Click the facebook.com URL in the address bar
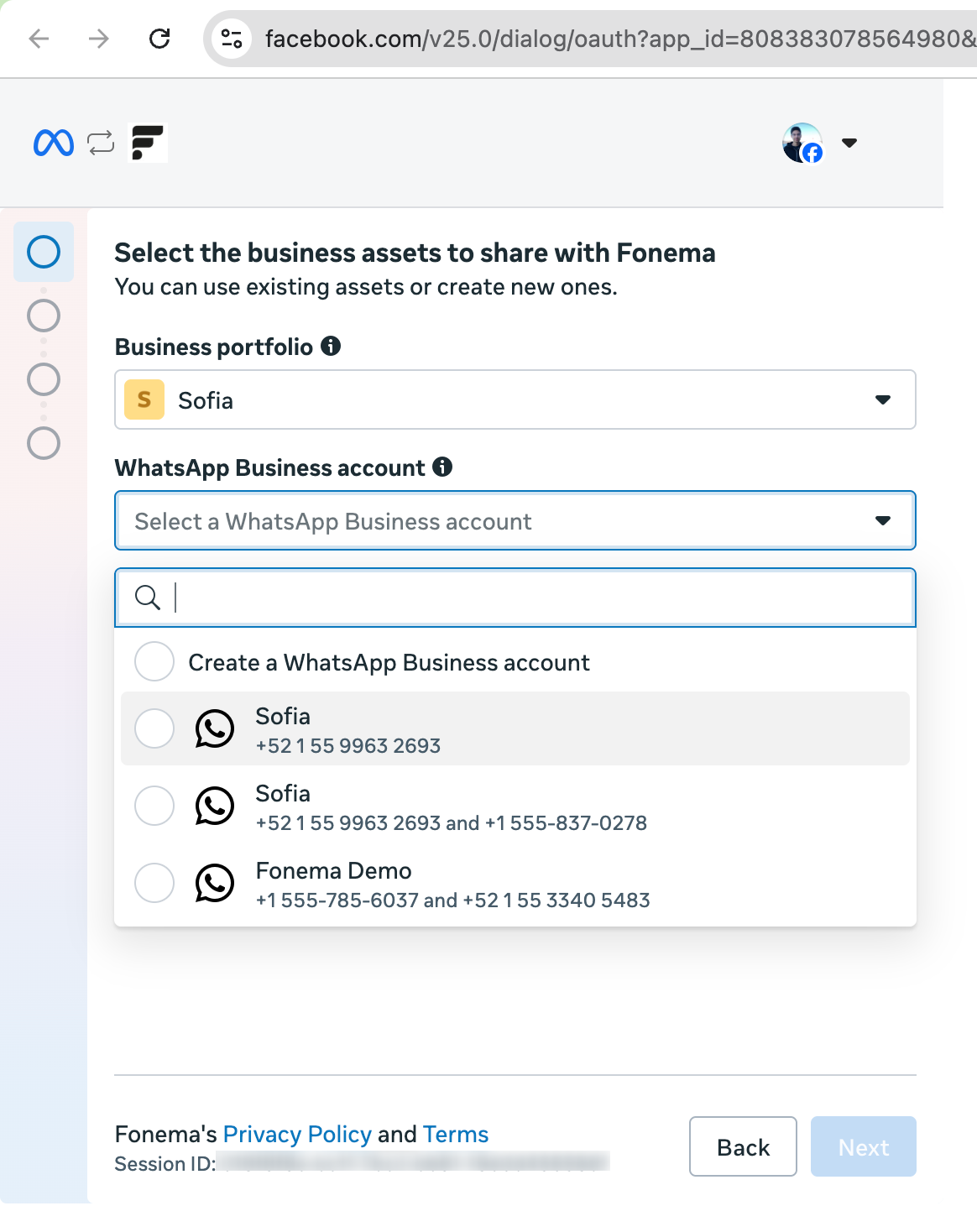977x1232 pixels. [x=619, y=39]
